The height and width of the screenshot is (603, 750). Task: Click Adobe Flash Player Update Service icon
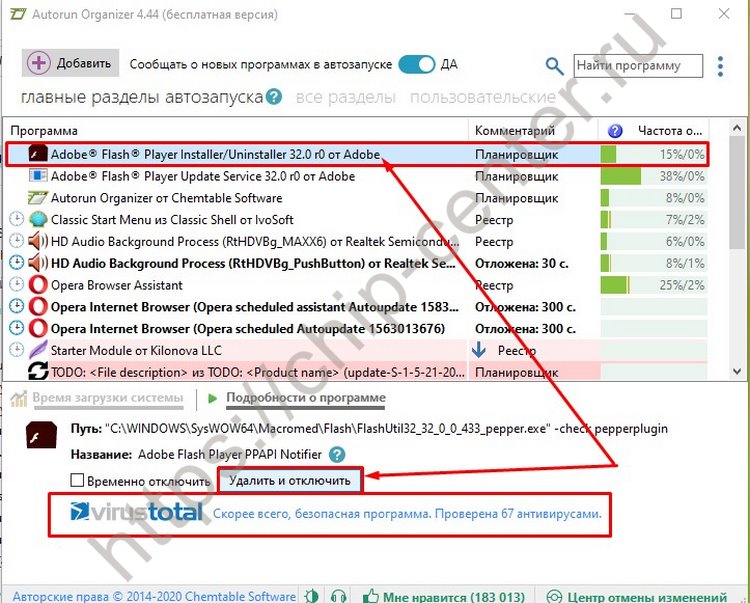pyautogui.click(x=38, y=175)
